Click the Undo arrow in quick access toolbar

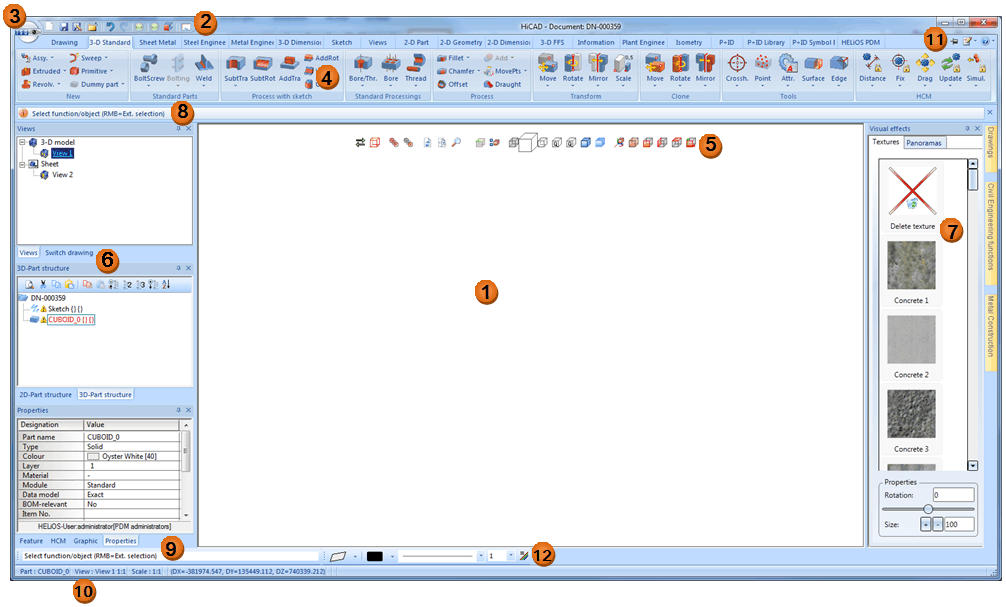[x=110, y=27]
